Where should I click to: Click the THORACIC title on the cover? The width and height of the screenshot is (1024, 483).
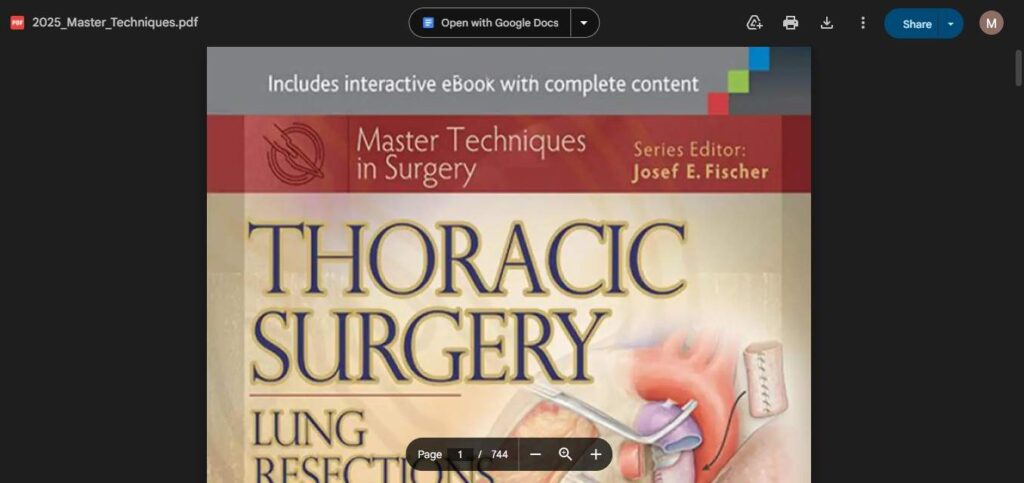click(467, 260)
